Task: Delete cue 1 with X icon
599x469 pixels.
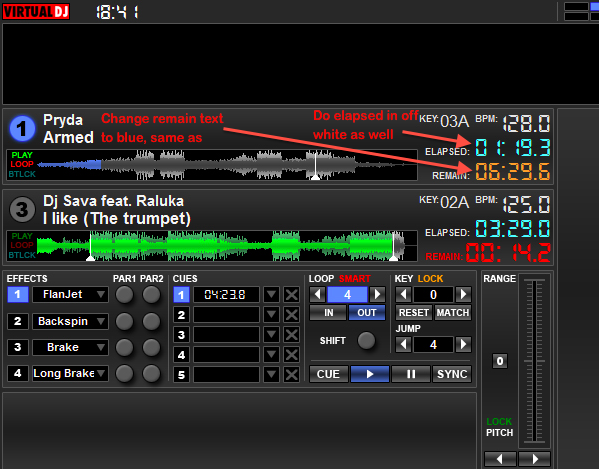Action: point(291,294)
